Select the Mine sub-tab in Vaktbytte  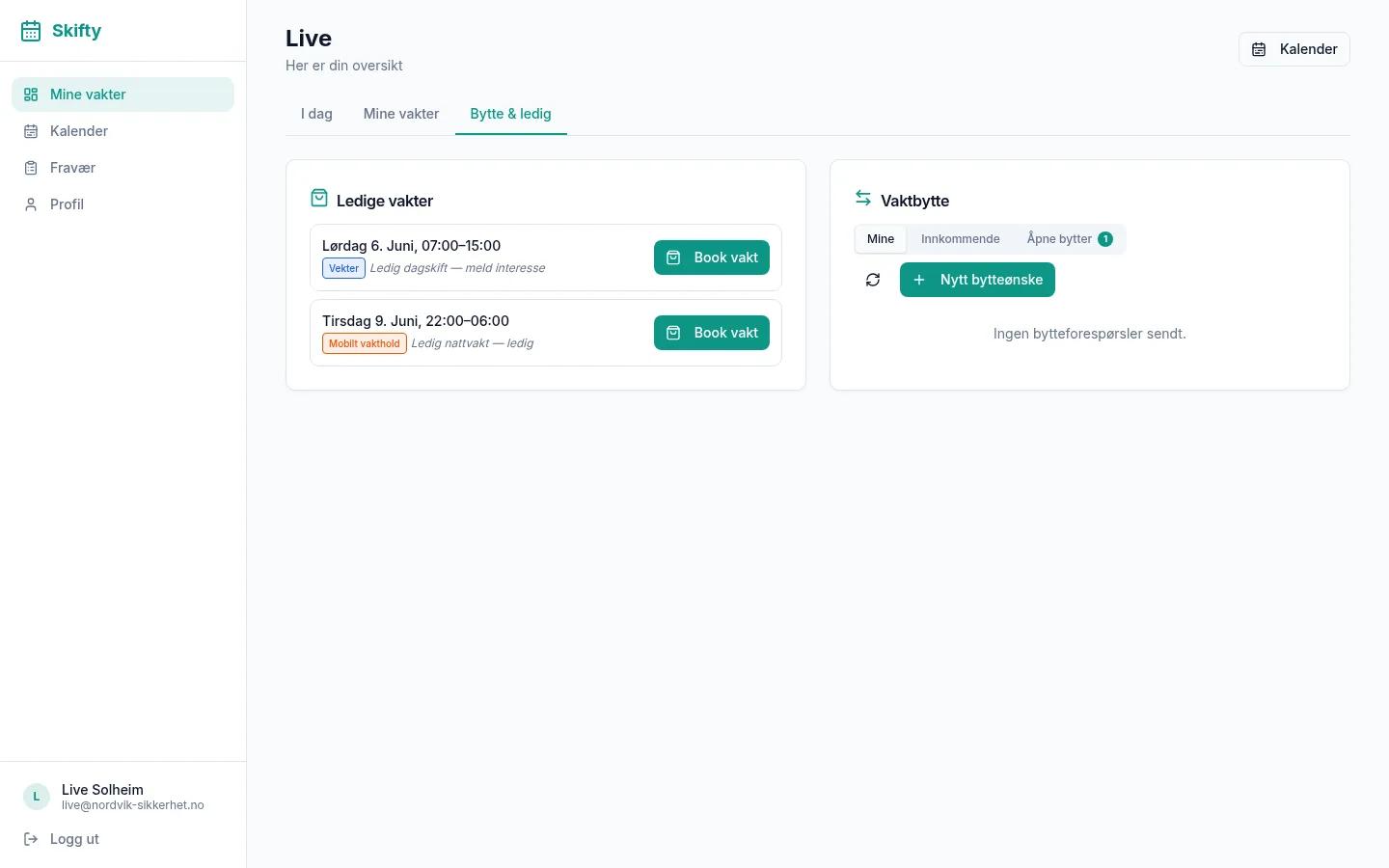click(881, 239)
